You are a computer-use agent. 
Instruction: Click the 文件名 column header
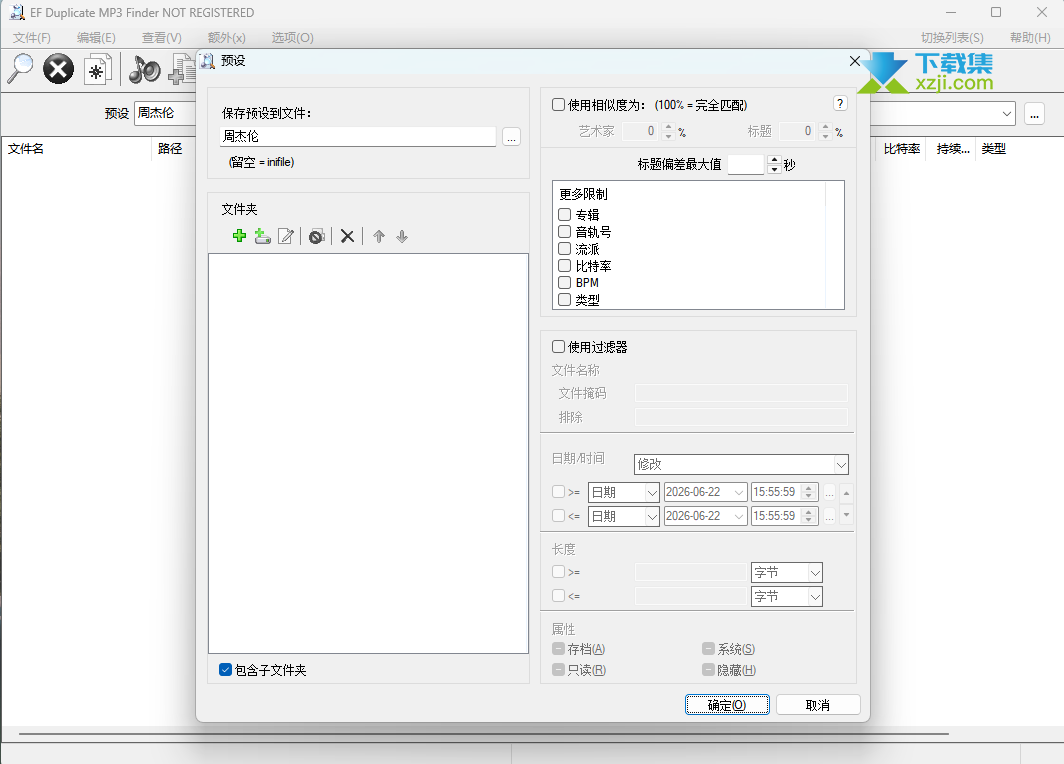(x=76, y=149)
